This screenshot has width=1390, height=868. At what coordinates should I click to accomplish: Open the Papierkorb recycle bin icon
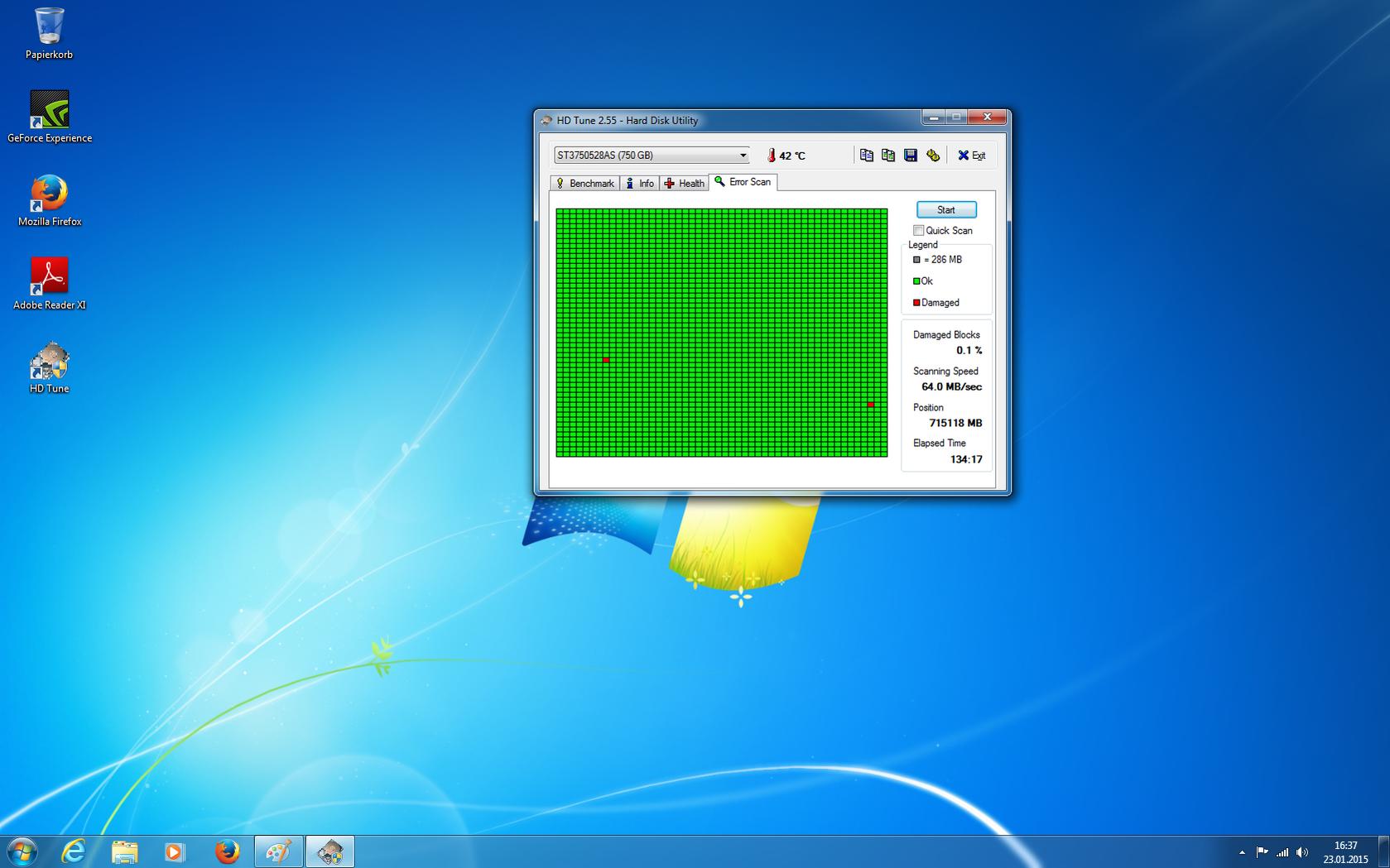49,33
